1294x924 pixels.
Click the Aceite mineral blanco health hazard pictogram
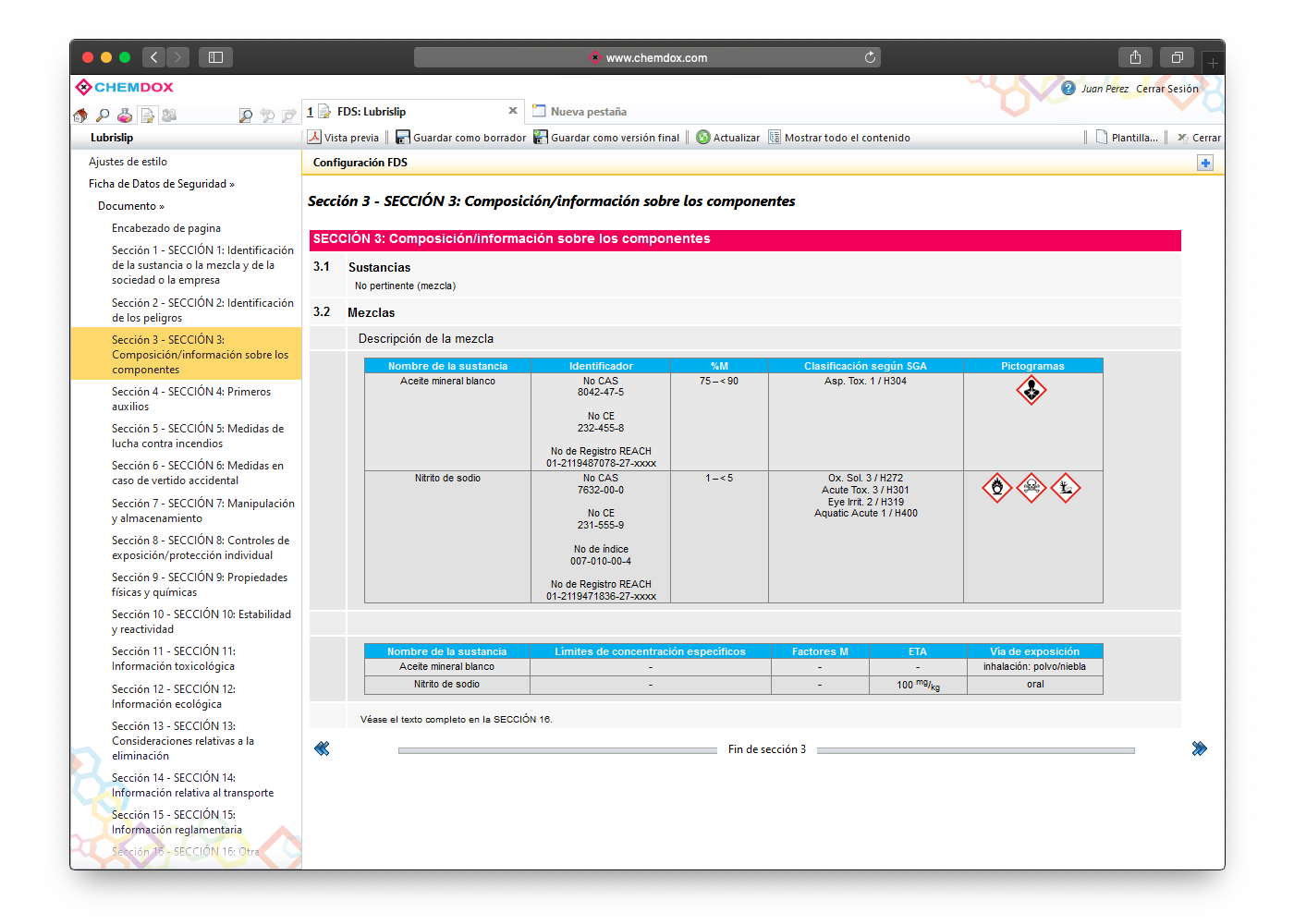point(1032,391)
